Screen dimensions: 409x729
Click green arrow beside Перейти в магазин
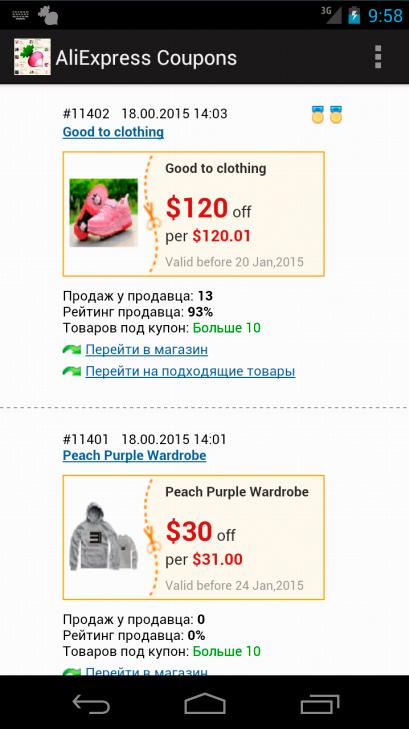coord(72,349)
